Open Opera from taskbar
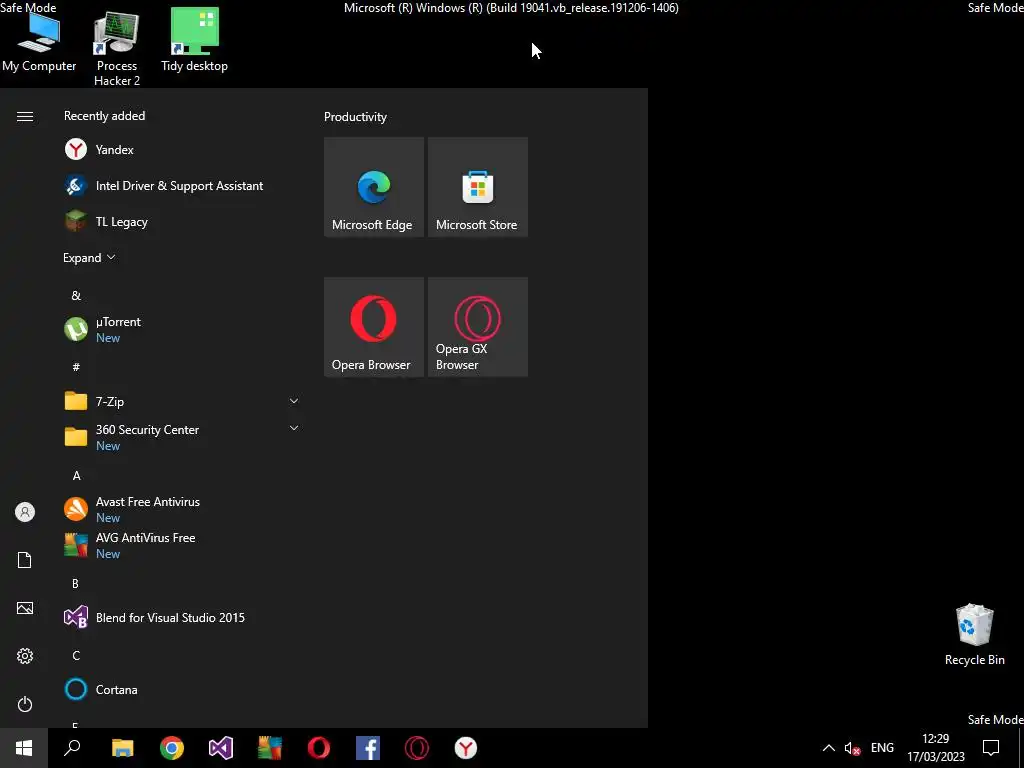The height and width of the screenshot is (768, 1024). [x=319, y=748]
